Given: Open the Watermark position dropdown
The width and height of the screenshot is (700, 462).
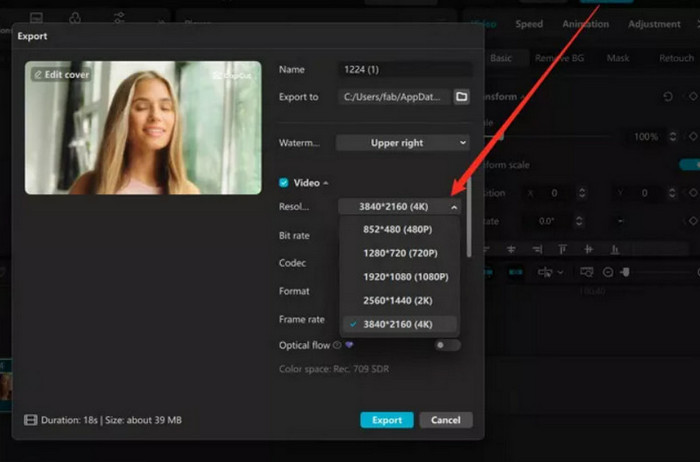Looking at the screenshot, I should click(x=402, y=143).
